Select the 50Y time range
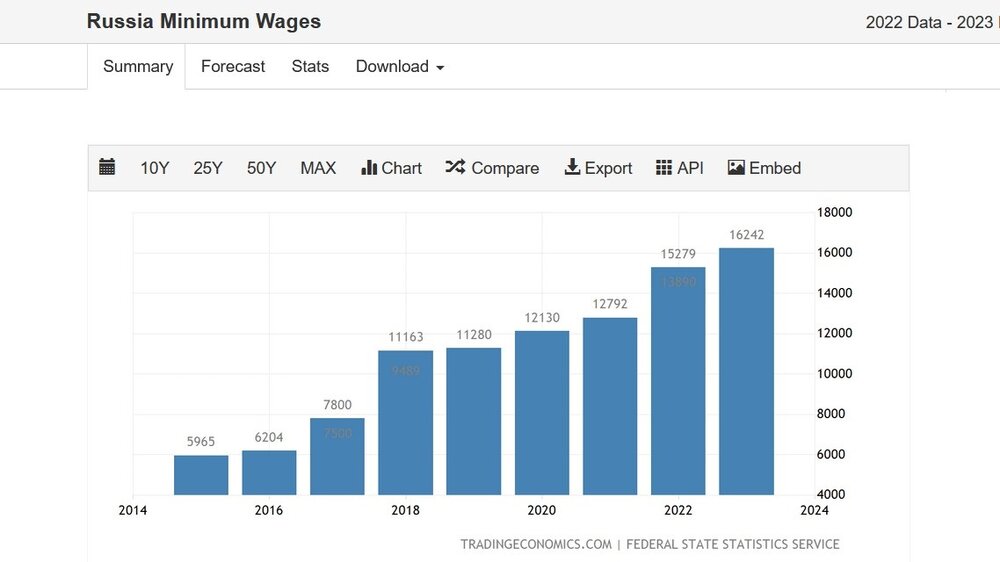The width and height of the screenshot is (1000, 562). point(261,168)
